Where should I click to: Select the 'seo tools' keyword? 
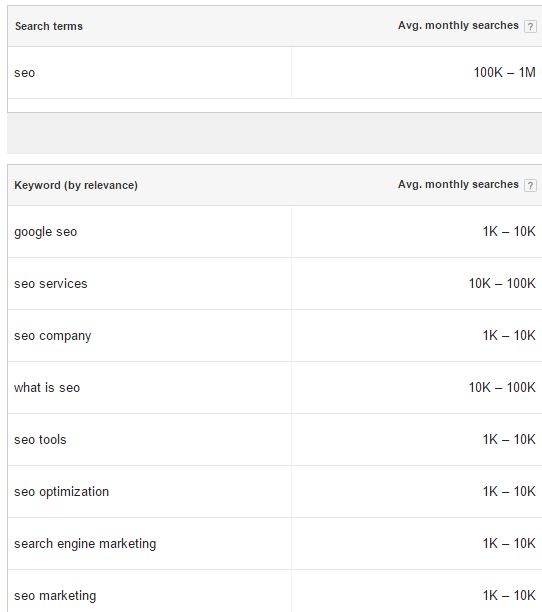point(40,439)
